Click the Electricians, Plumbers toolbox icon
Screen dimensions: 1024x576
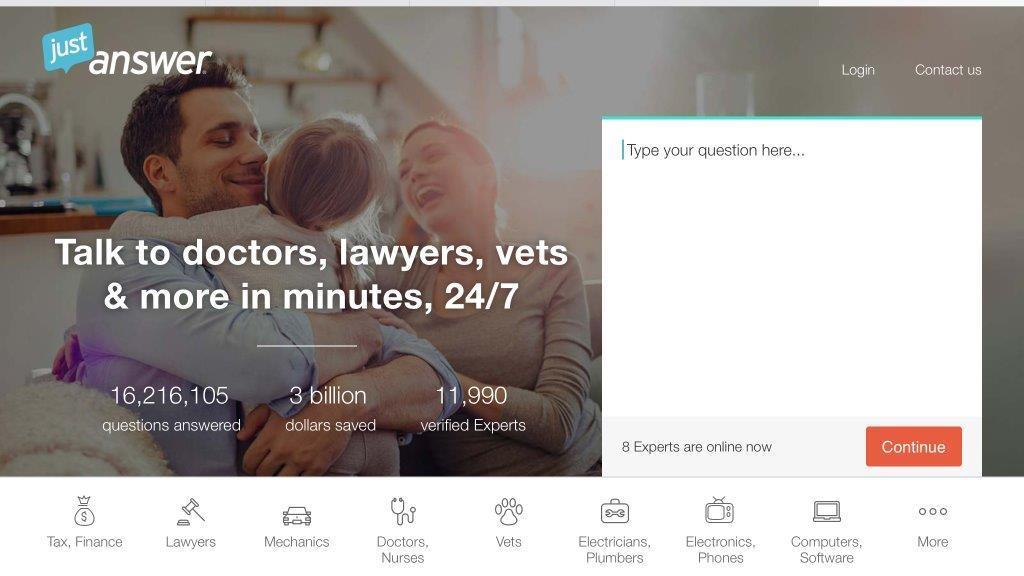click(615, 512)
